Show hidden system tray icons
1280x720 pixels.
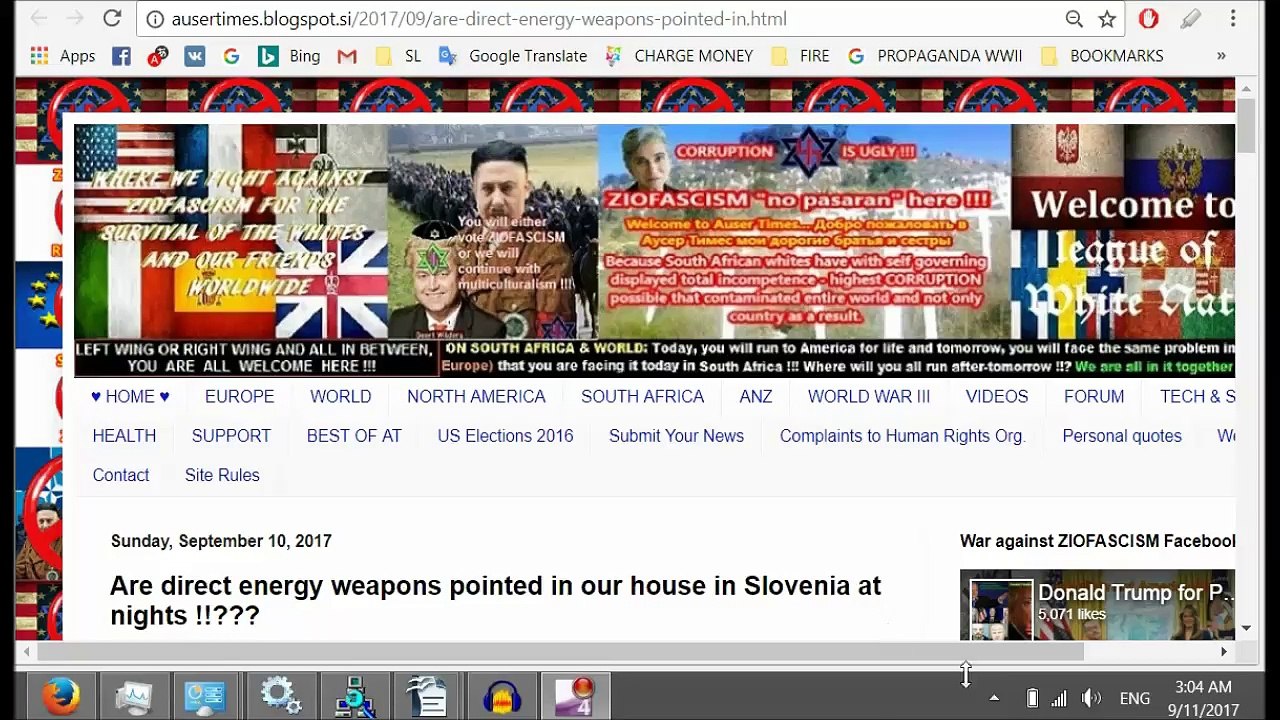click(994, 698)
